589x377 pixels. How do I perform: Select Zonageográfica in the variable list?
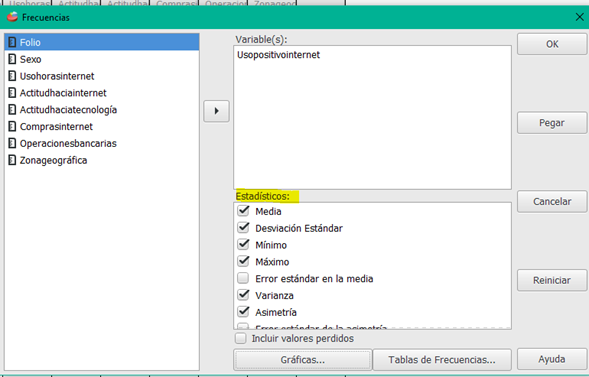pyautogui.click(x=102, y=160)
